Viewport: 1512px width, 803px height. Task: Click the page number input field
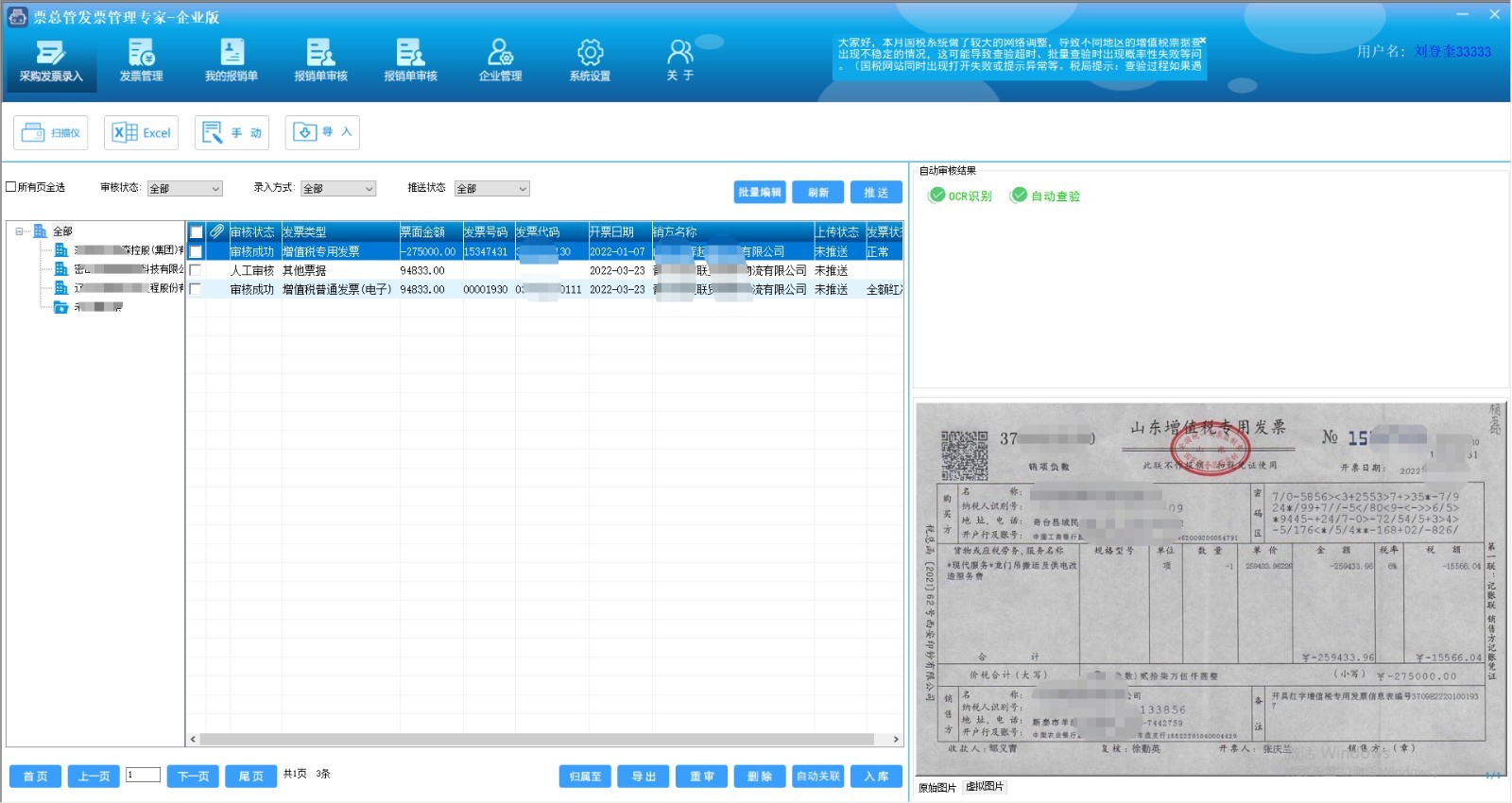[x=143, y=775]
